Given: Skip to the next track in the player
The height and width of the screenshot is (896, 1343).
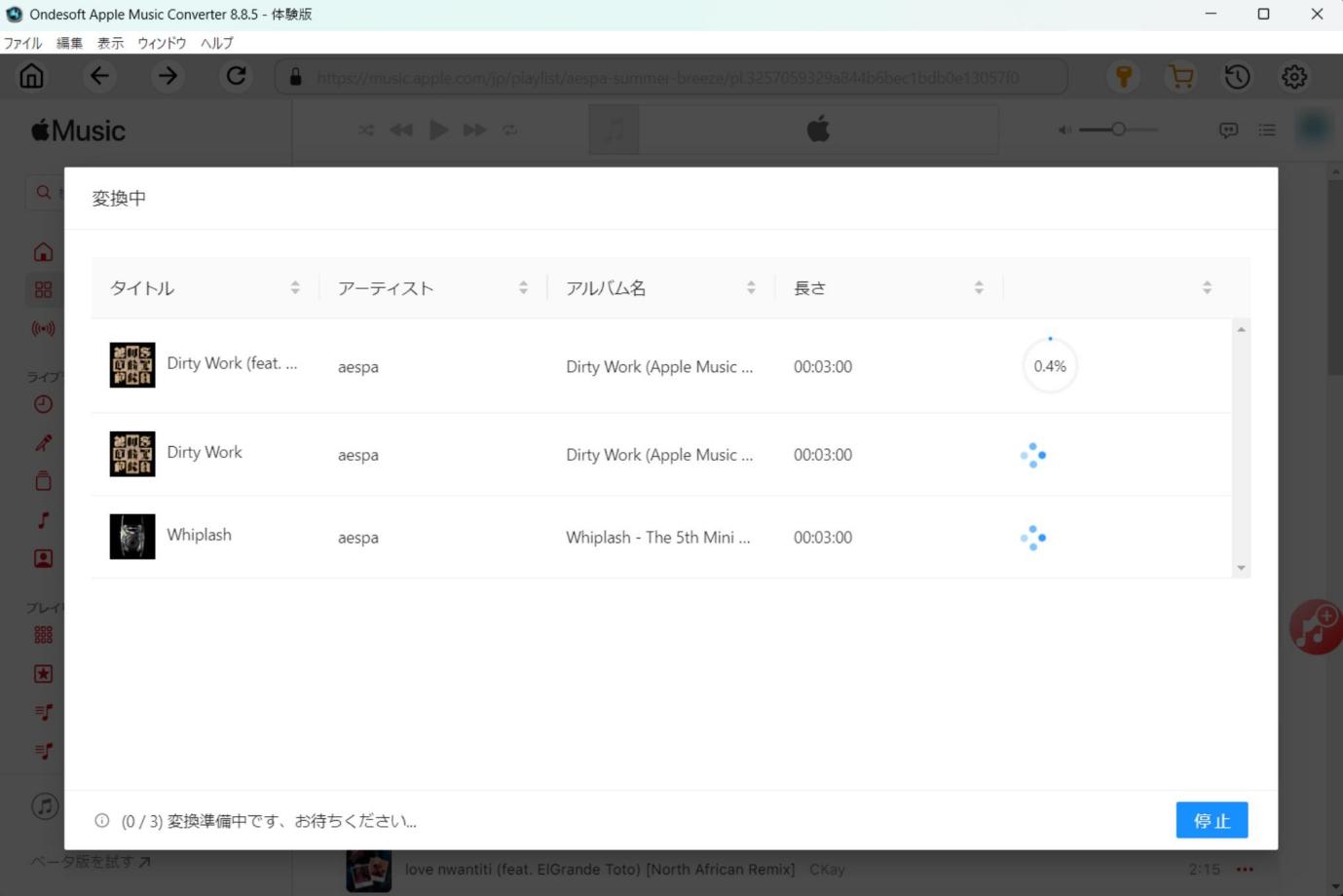Looking at the screenshot, I should click(x=474, y=130).
